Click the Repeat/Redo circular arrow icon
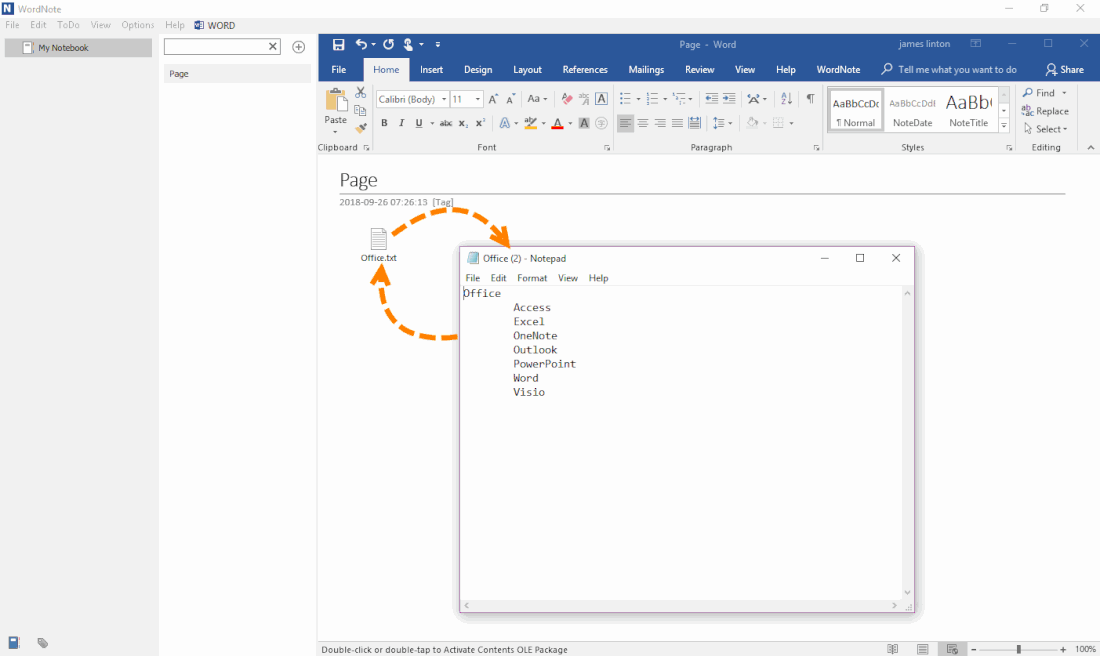Screen dimensions: 1100x656 click(x=388, y=44)
